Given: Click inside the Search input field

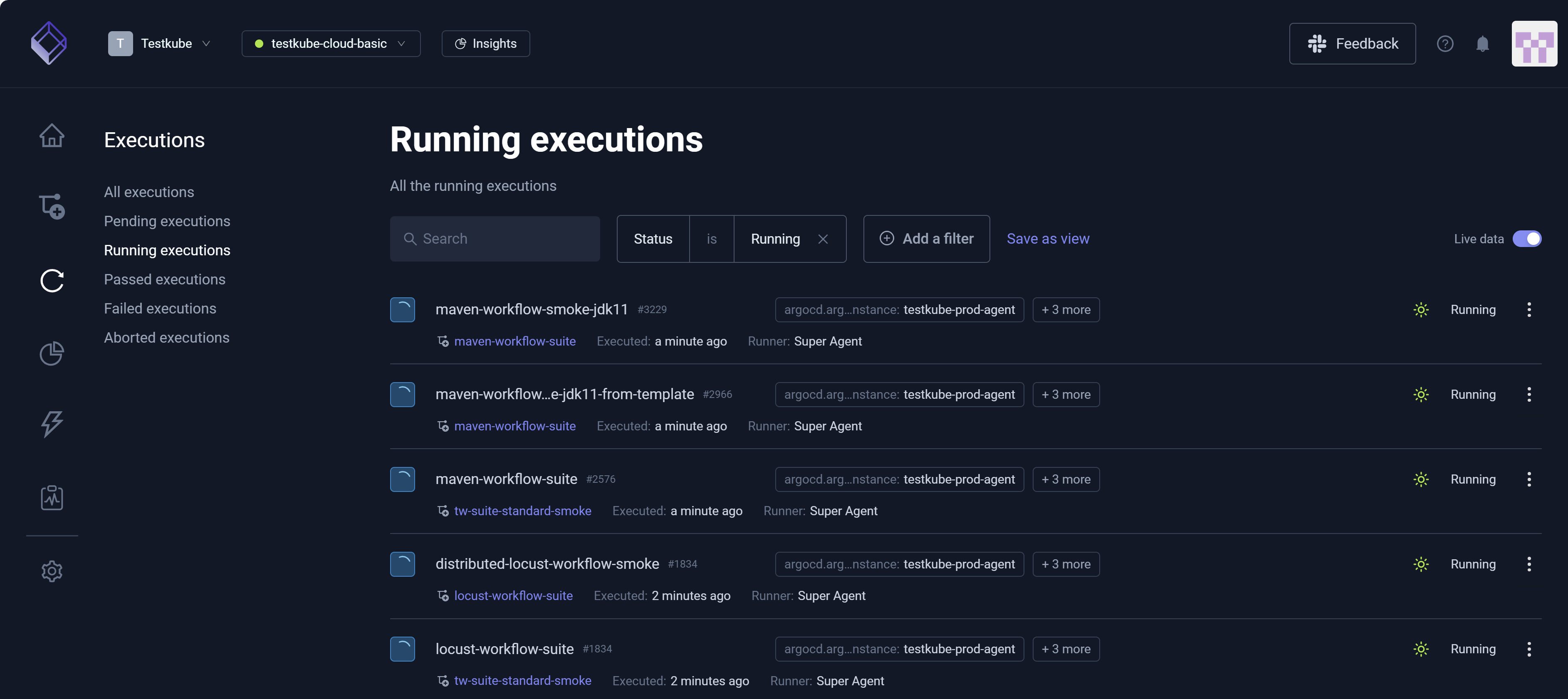Looking at the screenshot, I should click(495, 239).
